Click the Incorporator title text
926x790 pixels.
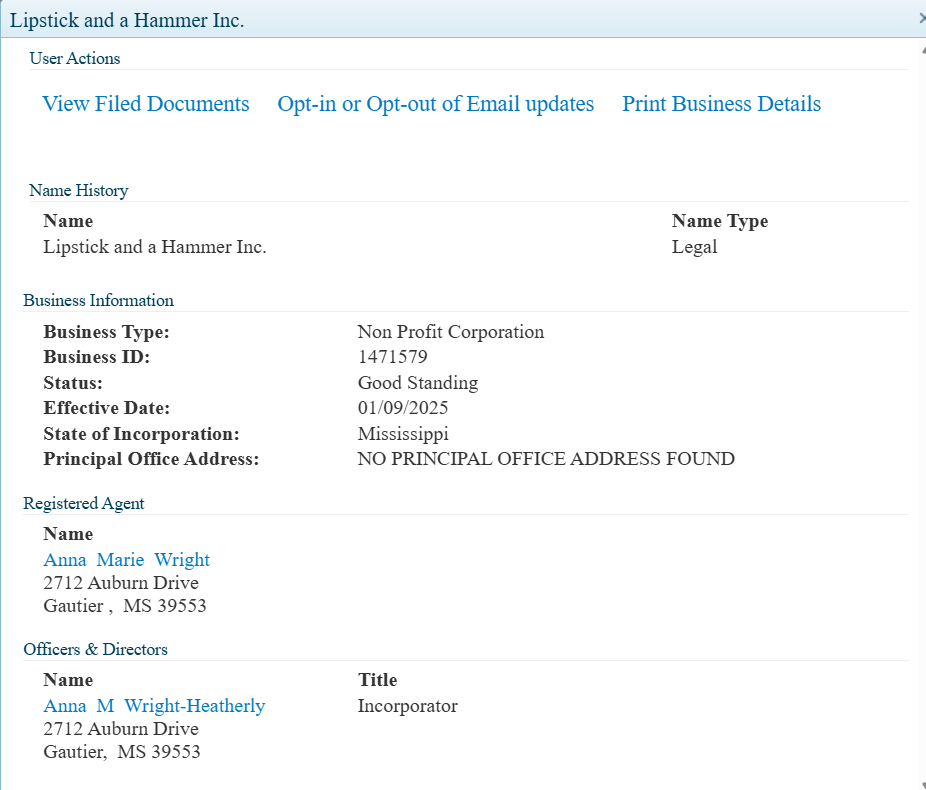coord(408,706)
